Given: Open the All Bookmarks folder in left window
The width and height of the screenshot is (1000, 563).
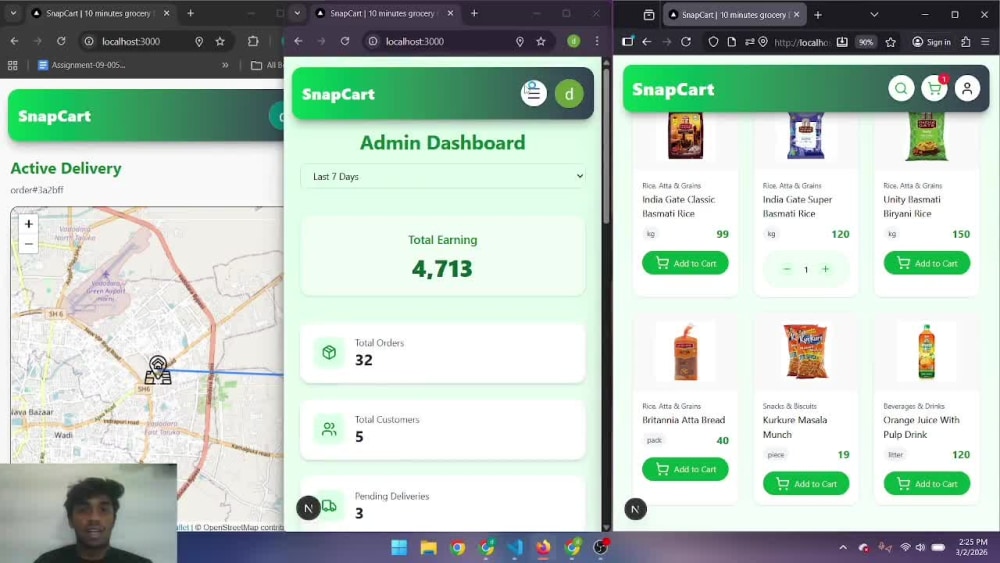Looking at the screenshot, I should coord(267,65).
